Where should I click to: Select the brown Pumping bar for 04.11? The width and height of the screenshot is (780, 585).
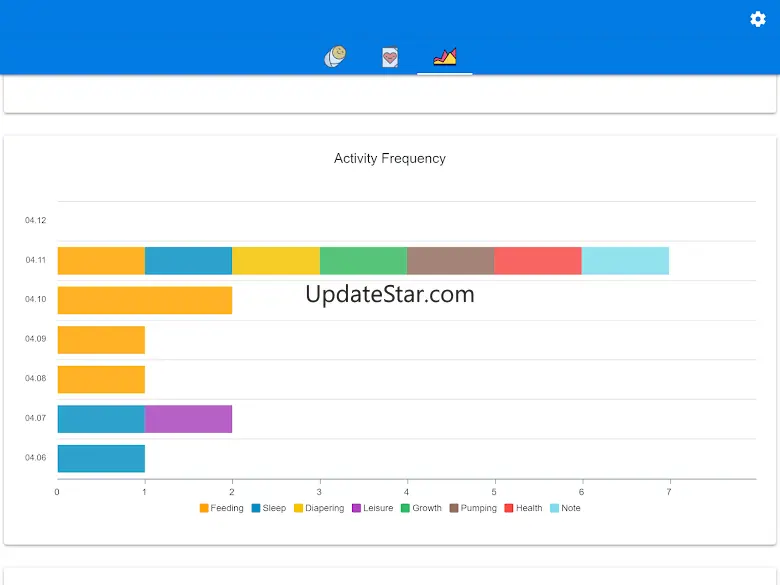click(x=451, y=261)
